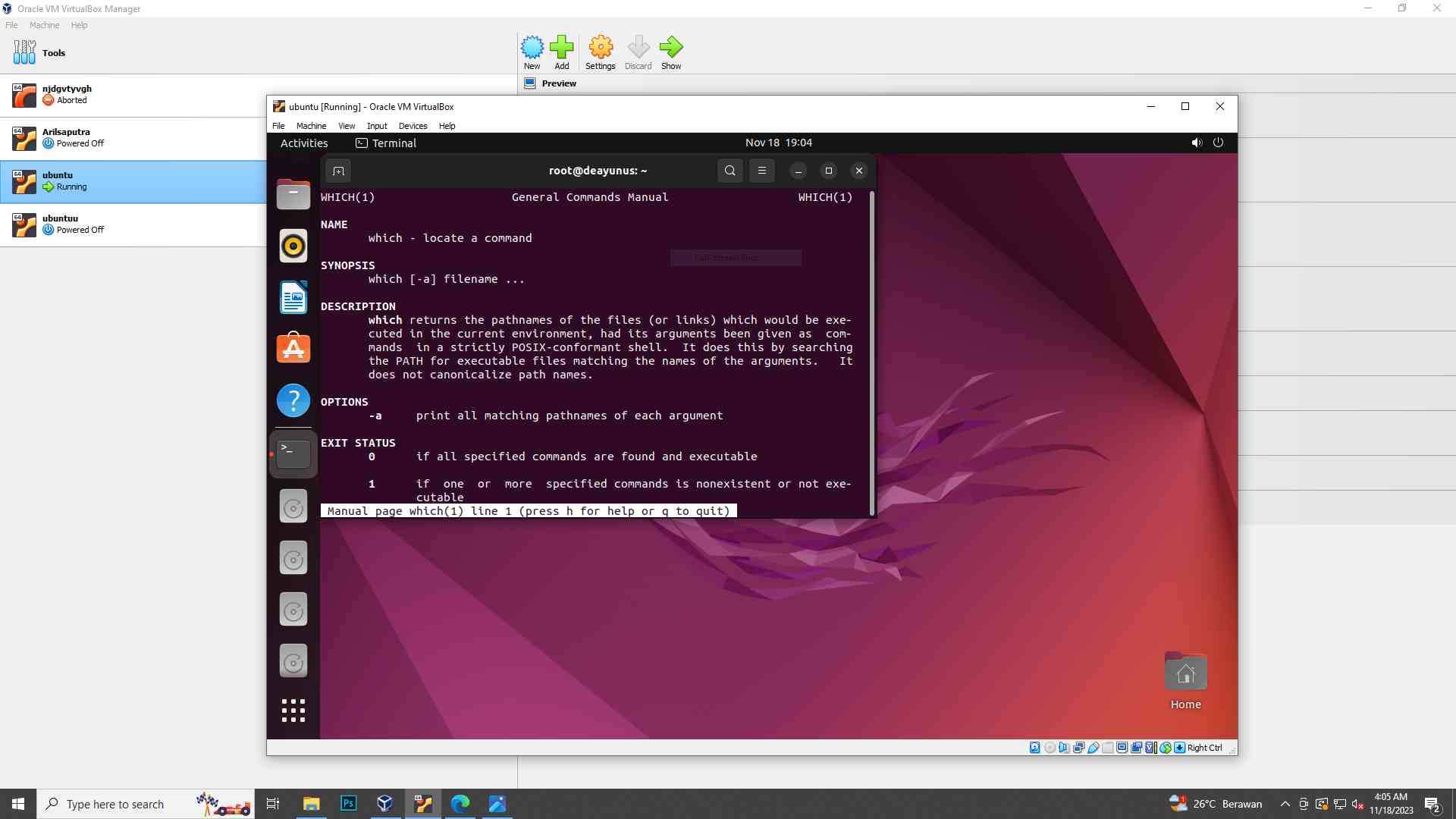Screen dimensions: 1456x819
Task: Select the running ubuntu virtual machine
Action: click(x=133, y=181)
